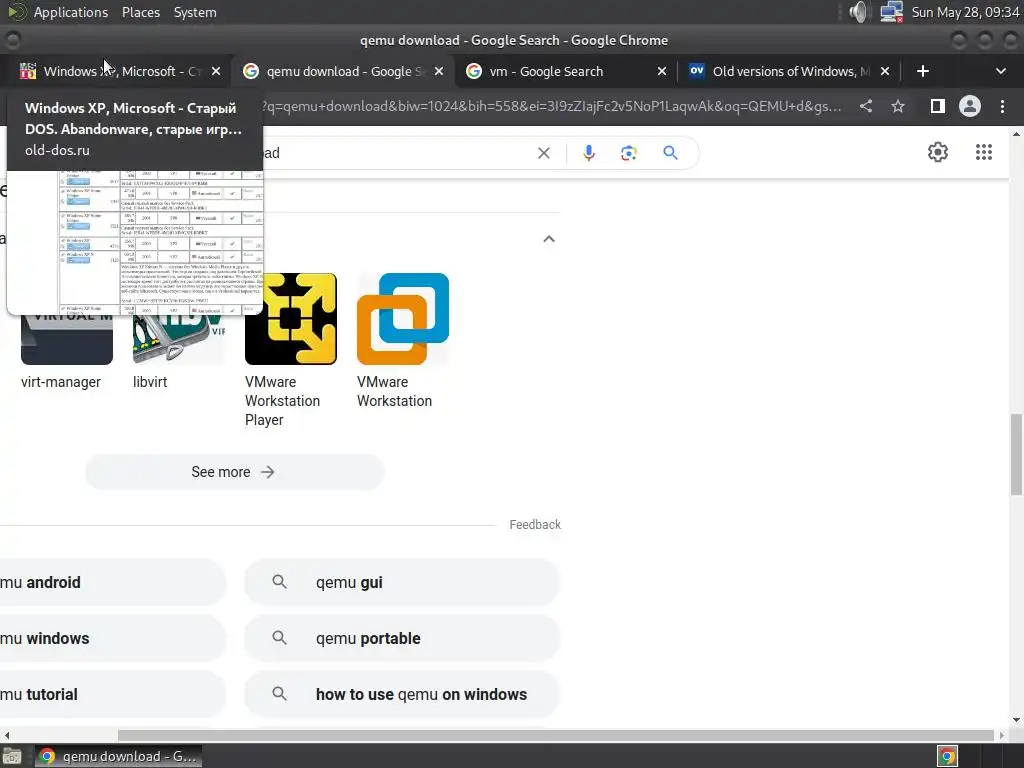
Task: Open Google quick settings gear
Action: [x=938, y=152]
